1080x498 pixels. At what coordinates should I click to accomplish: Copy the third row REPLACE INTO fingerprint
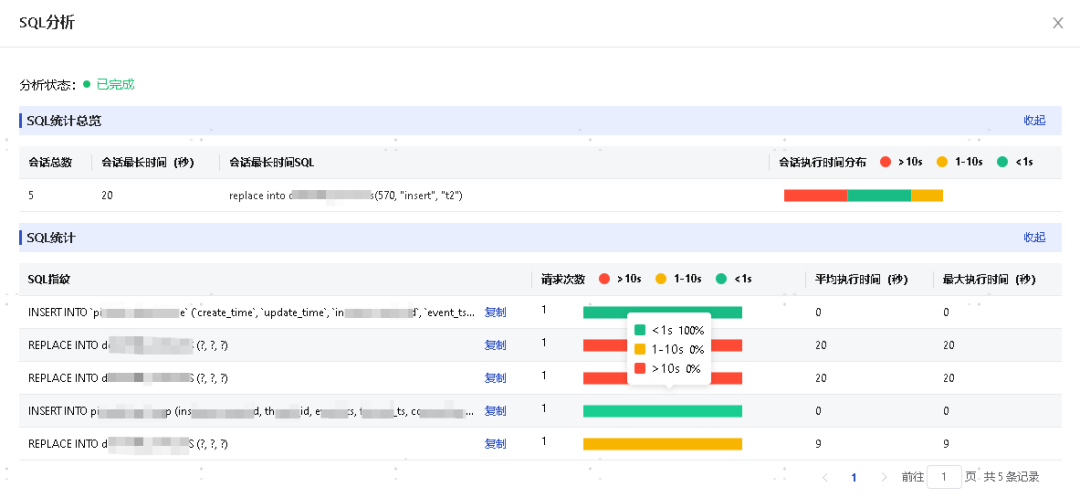(x=495, y=378)
